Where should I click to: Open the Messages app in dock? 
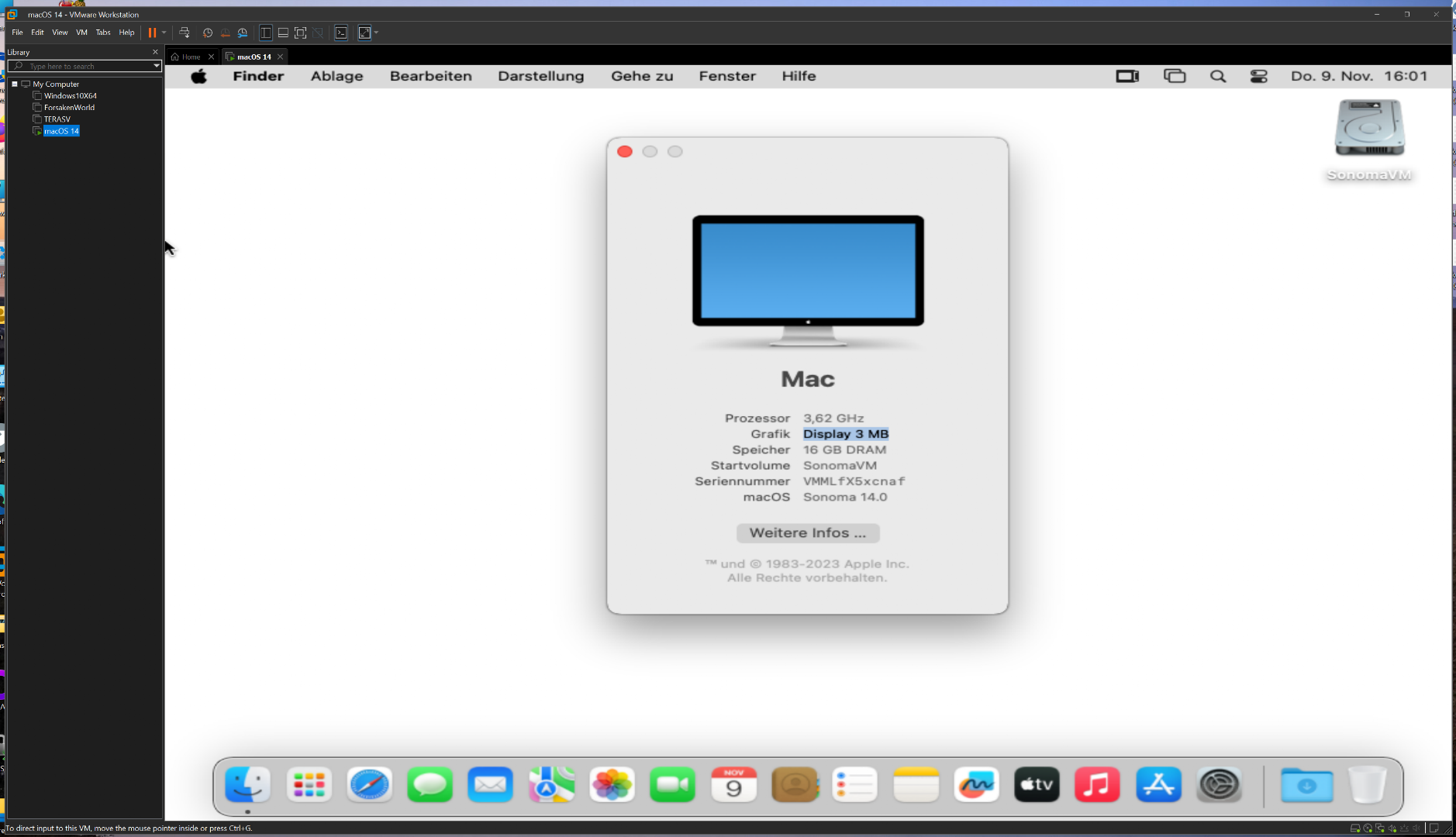point(430,785)
